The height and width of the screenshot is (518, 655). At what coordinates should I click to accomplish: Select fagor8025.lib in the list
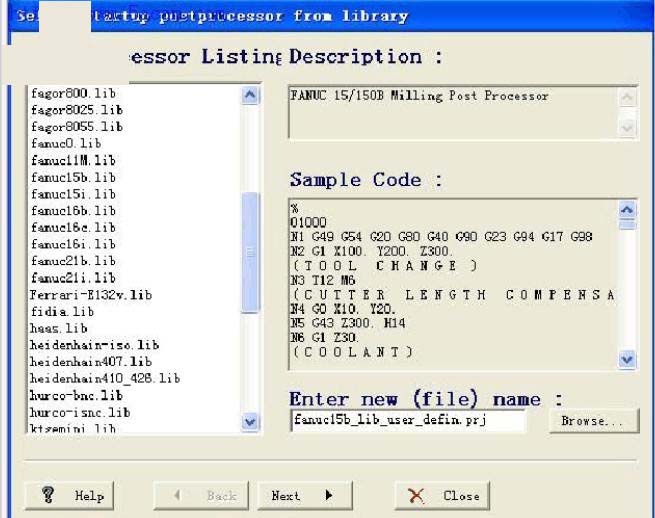click(77, 110)
